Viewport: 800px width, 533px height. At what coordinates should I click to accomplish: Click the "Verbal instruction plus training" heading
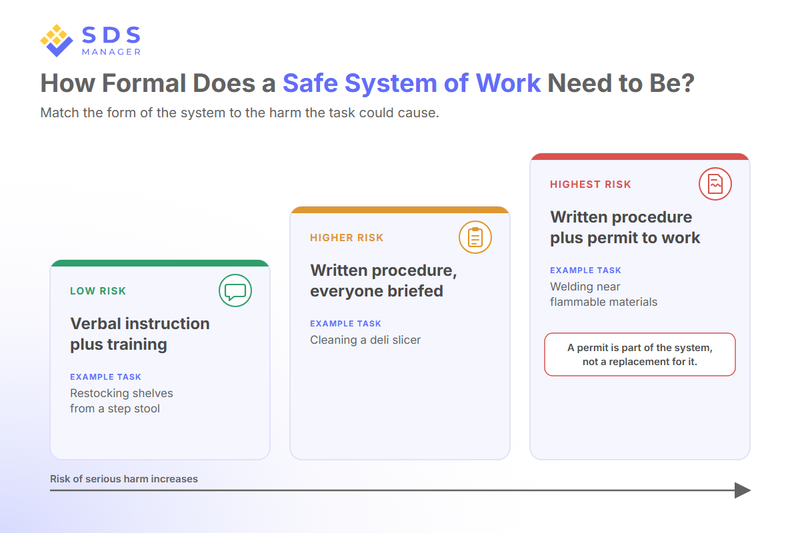(x=140, y=334)
